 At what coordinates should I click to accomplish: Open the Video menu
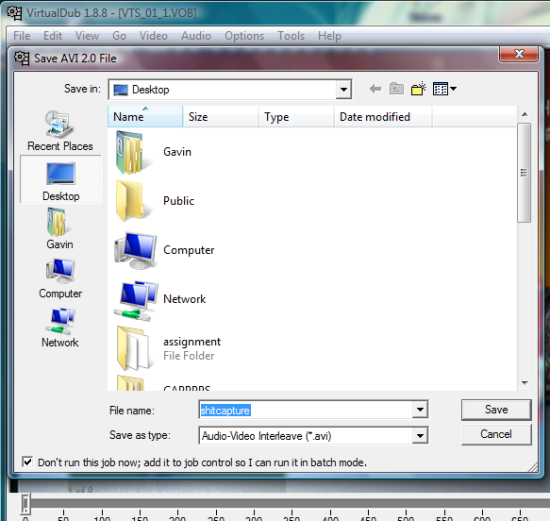pos(153,36)
